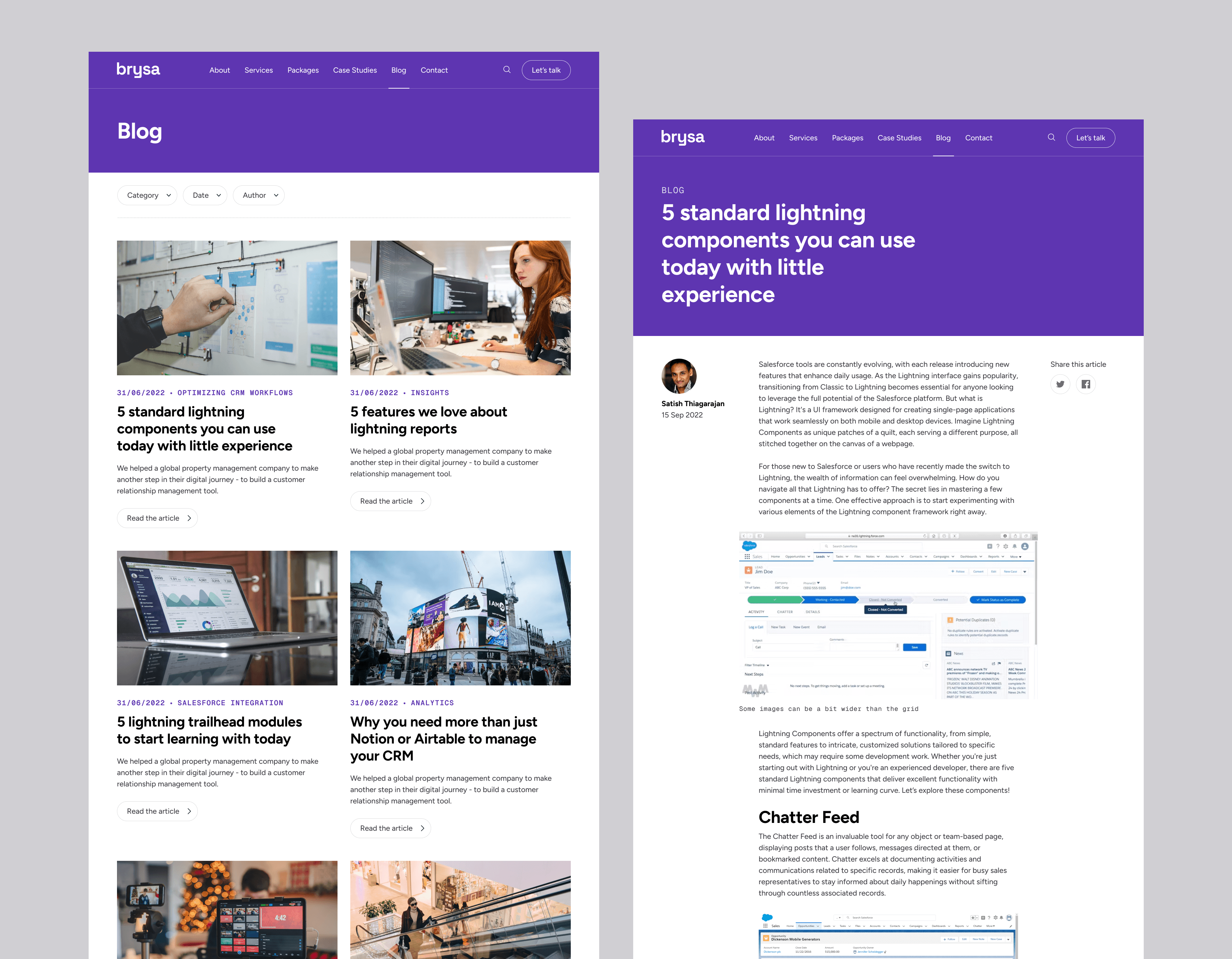The width and height of the screenshot is (1232, 959).
Task: Click author Satish Thiagarajan's avatar photo
Action: pos(679,376)
